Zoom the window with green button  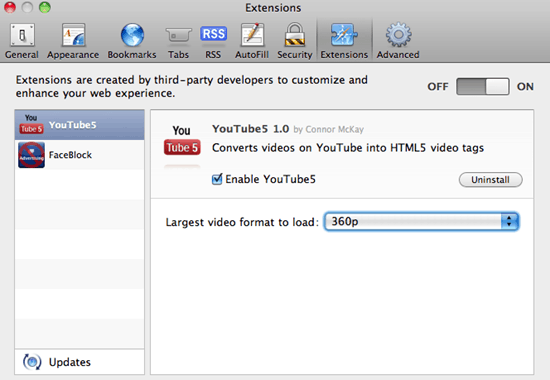point(45,7)
